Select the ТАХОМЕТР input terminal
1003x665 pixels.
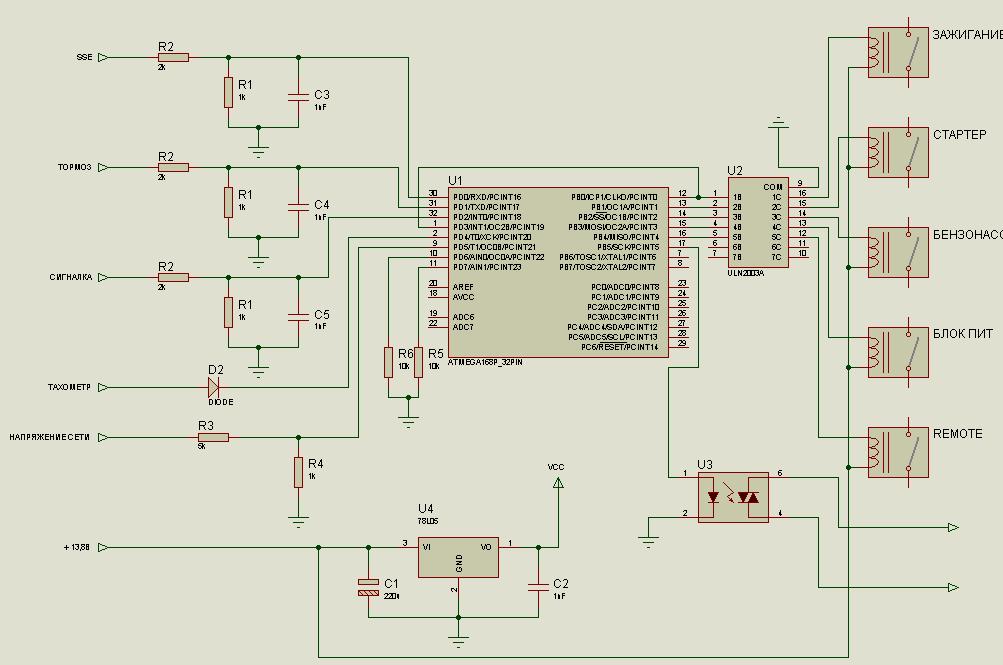click(103, 387)
